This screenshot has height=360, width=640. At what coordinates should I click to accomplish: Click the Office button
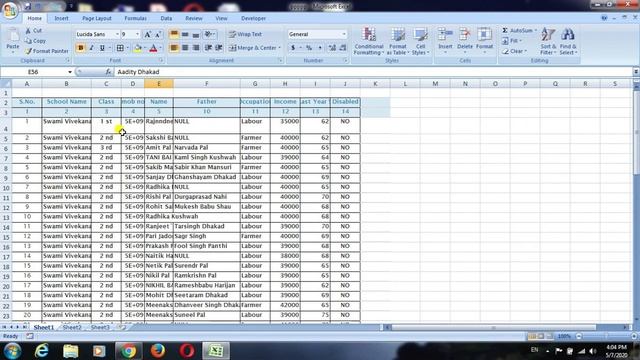coord(10,10)
